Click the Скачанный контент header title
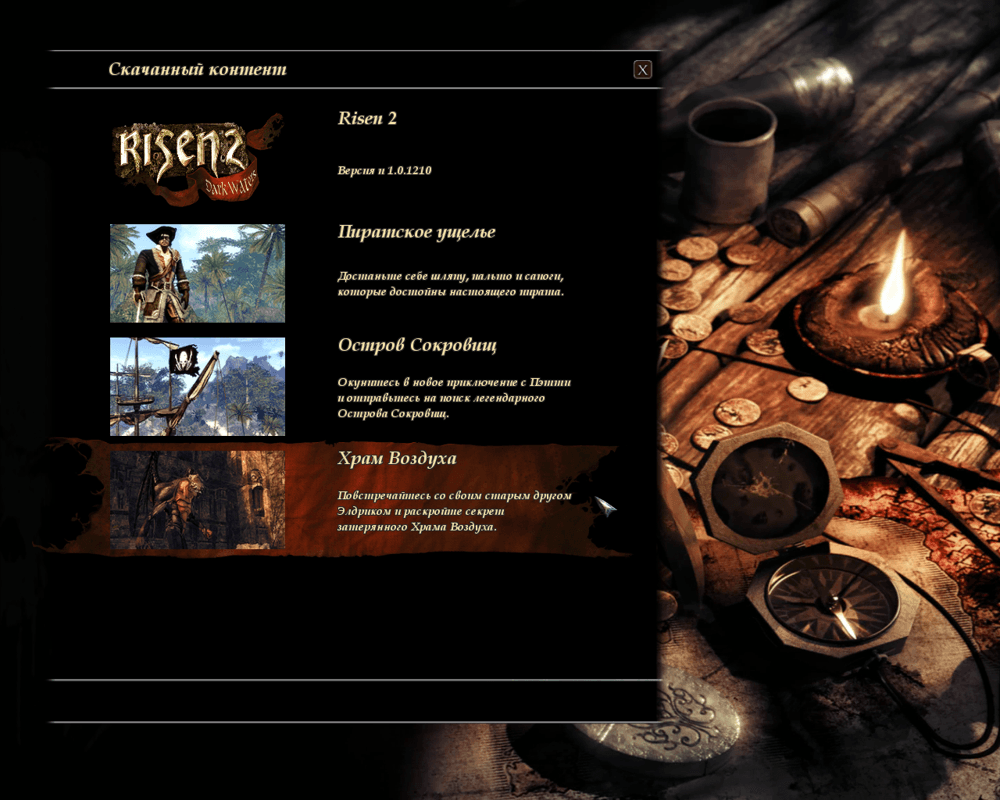The image size is (1000, 800). click(x=198, y=69)
